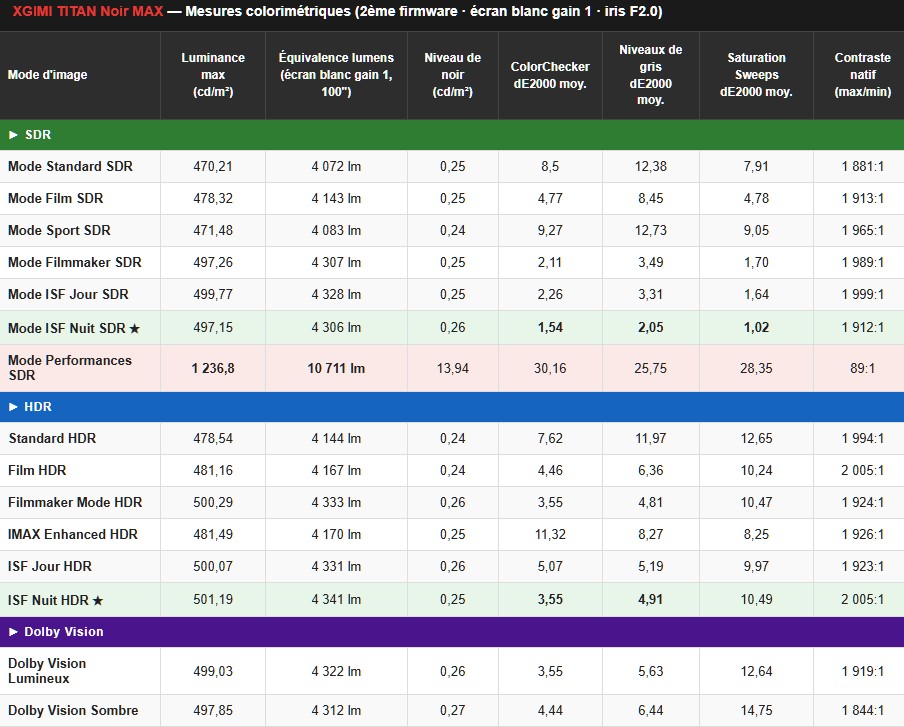The image size is (904, 727).
Task: Click the 'Film HDR' row label
Action: [x=37, y=470]
